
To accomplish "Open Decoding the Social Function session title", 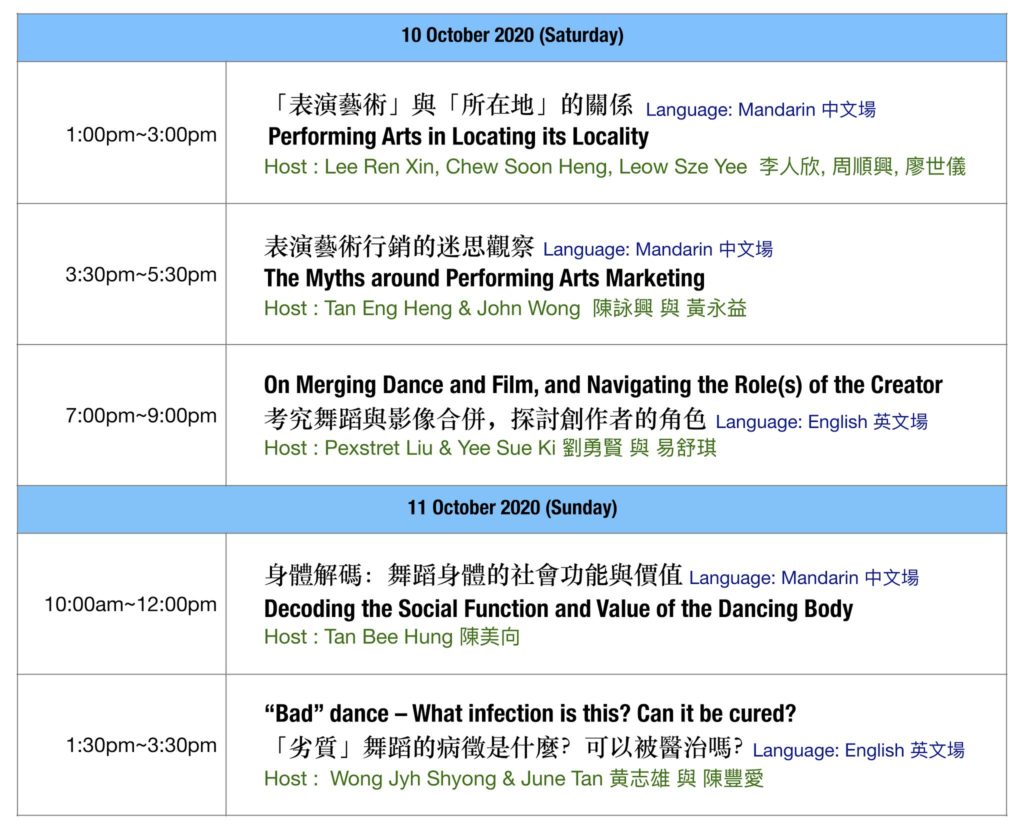I will 558,609.
